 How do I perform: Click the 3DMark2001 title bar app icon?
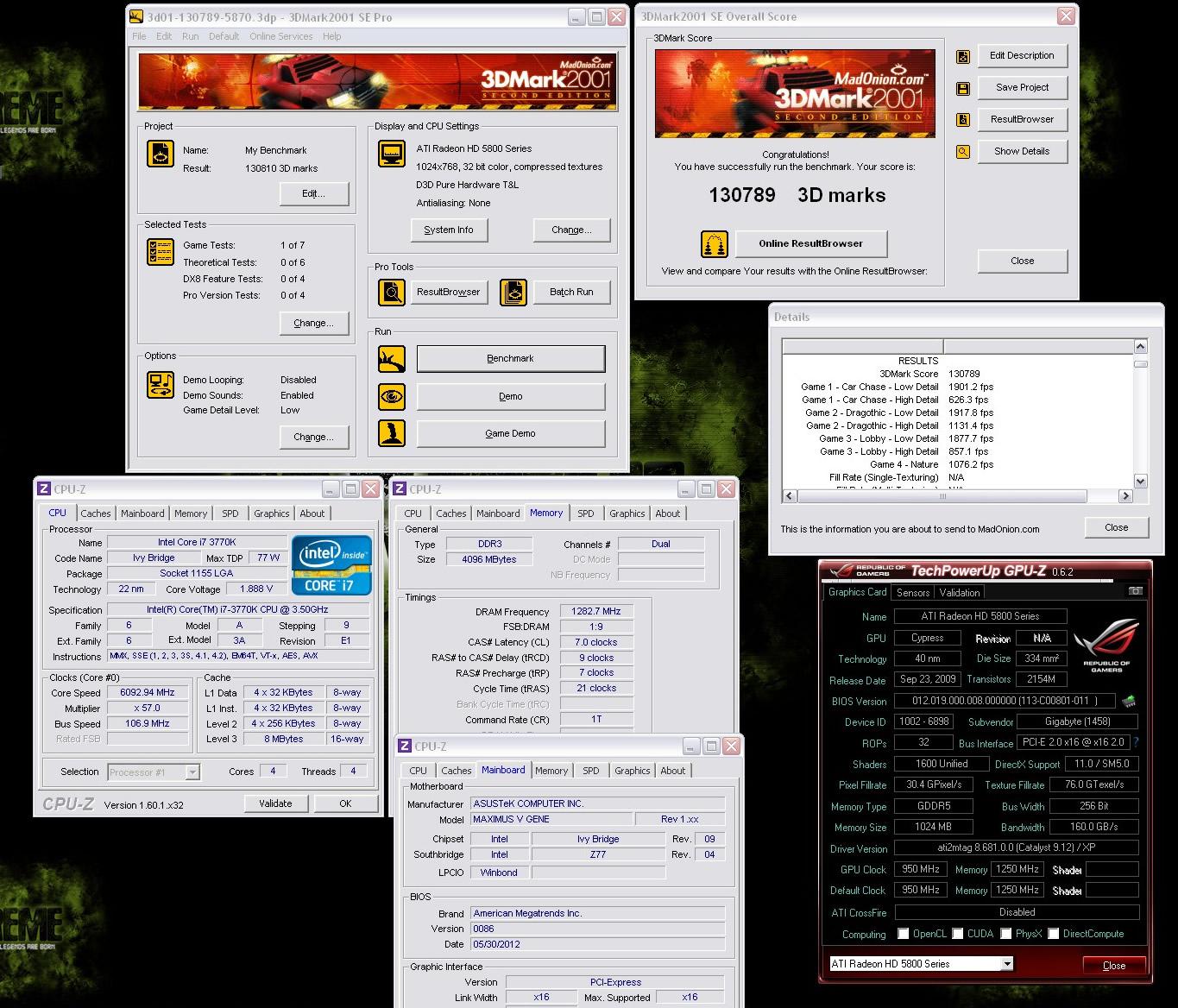click(135, 16)
